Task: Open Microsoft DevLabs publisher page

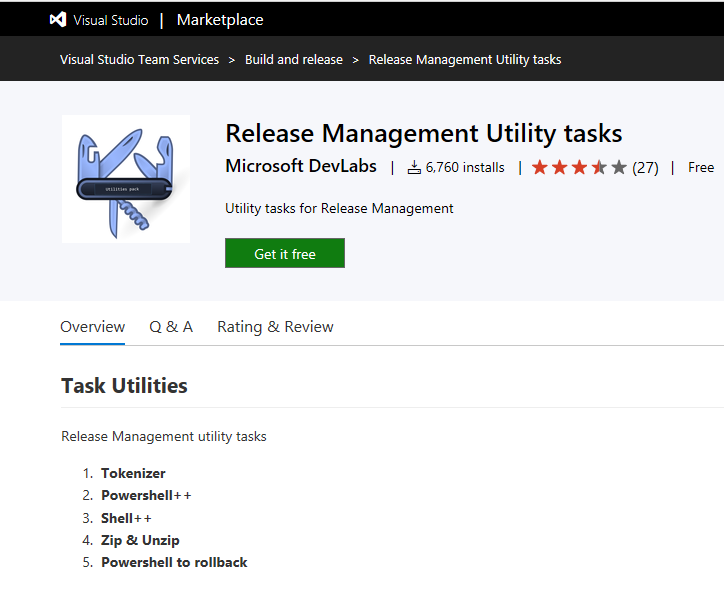Action: point(301,166)
